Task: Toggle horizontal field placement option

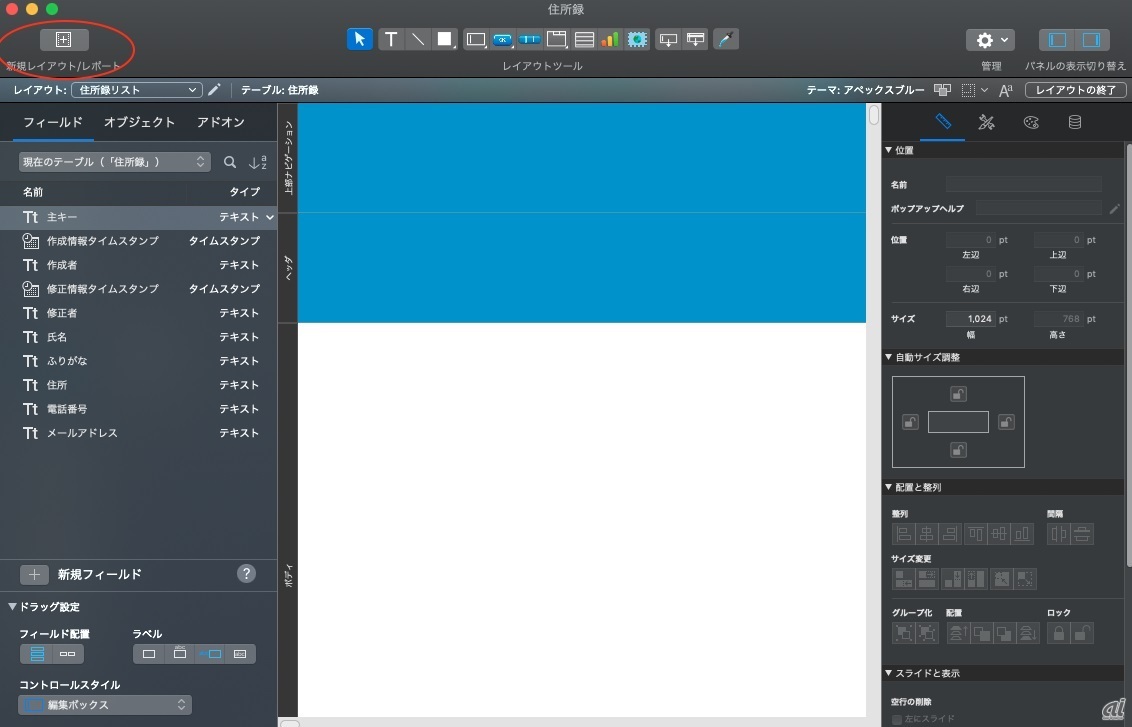Action: [x=68, y=654]
